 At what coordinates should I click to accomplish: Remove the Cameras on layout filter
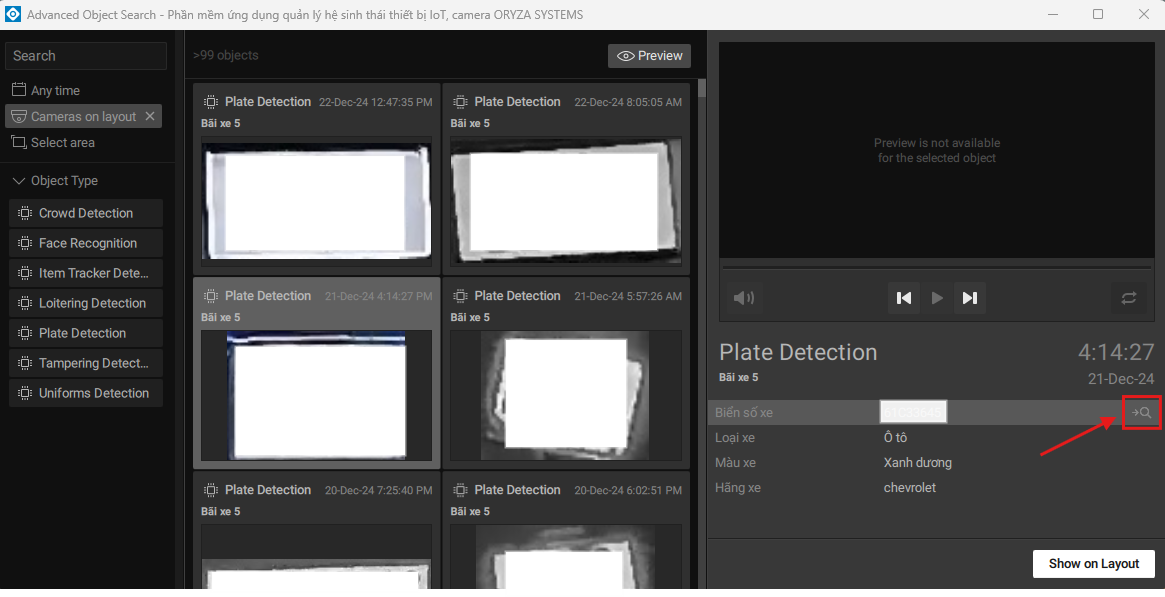tap(150, 116)
